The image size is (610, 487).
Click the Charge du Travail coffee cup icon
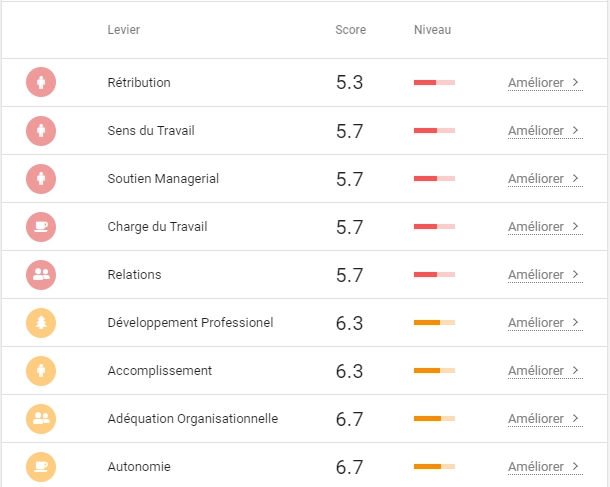(x=41, y=227)
